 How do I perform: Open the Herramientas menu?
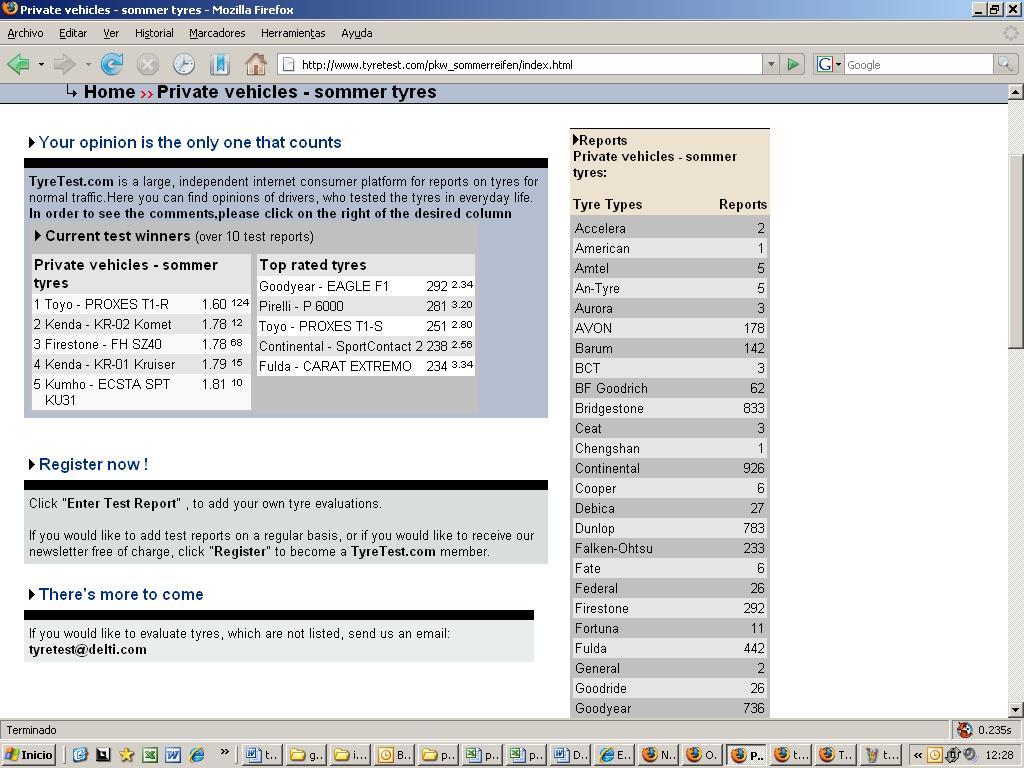293,33
